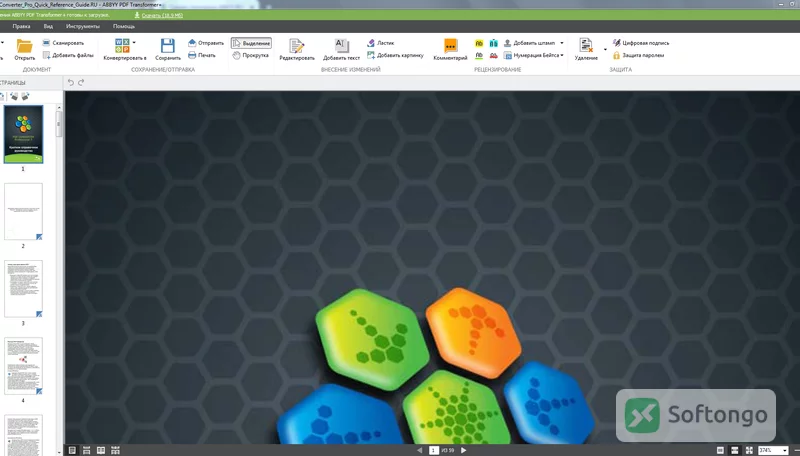This screenshot has height=456, width=800.
Task: Click the Отправить send icon
Action: (192, 43)
